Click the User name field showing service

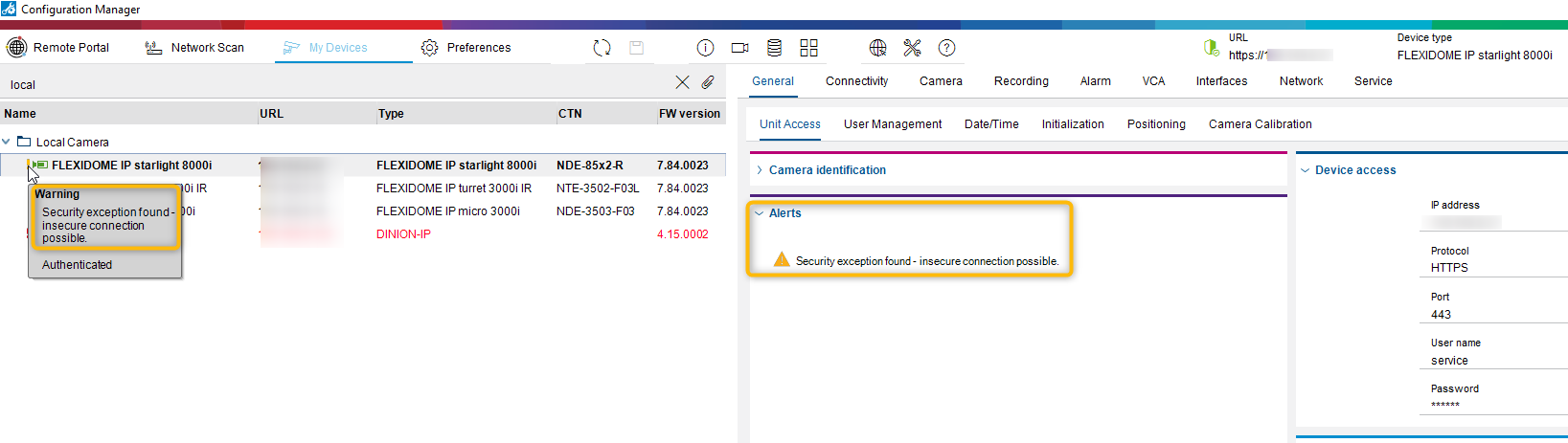click(1494, 361)
